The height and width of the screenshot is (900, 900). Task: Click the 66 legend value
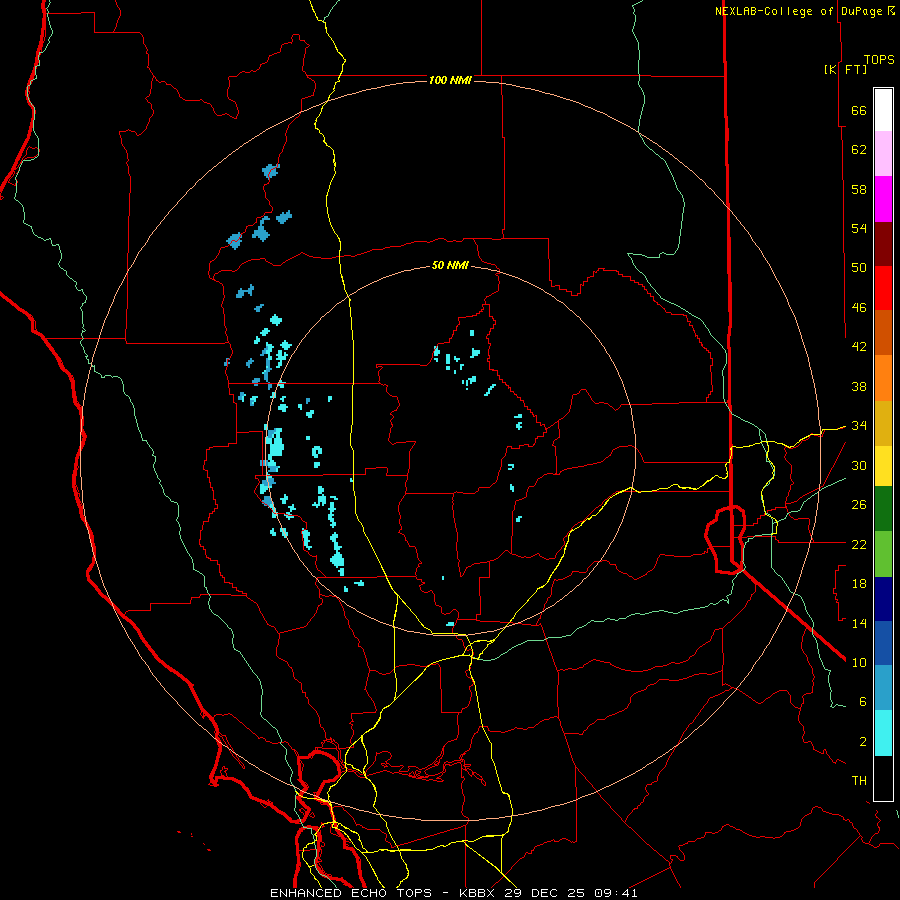859,110
